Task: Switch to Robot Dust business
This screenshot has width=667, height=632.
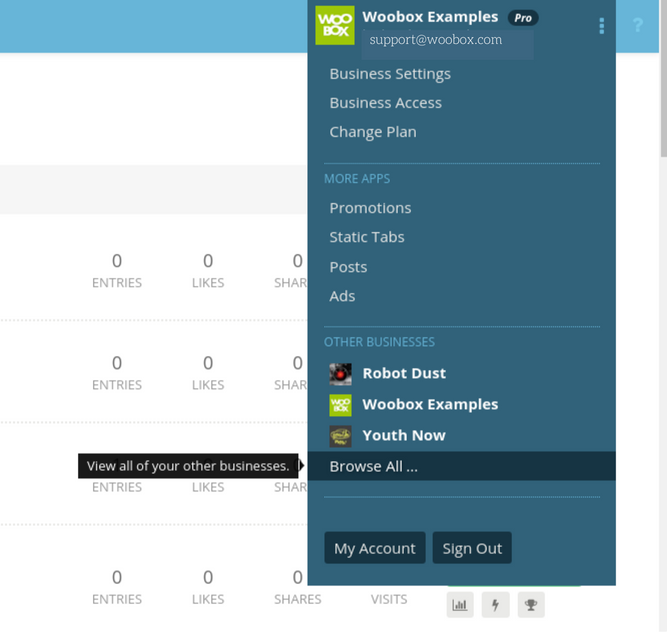Action: [404, 373]
